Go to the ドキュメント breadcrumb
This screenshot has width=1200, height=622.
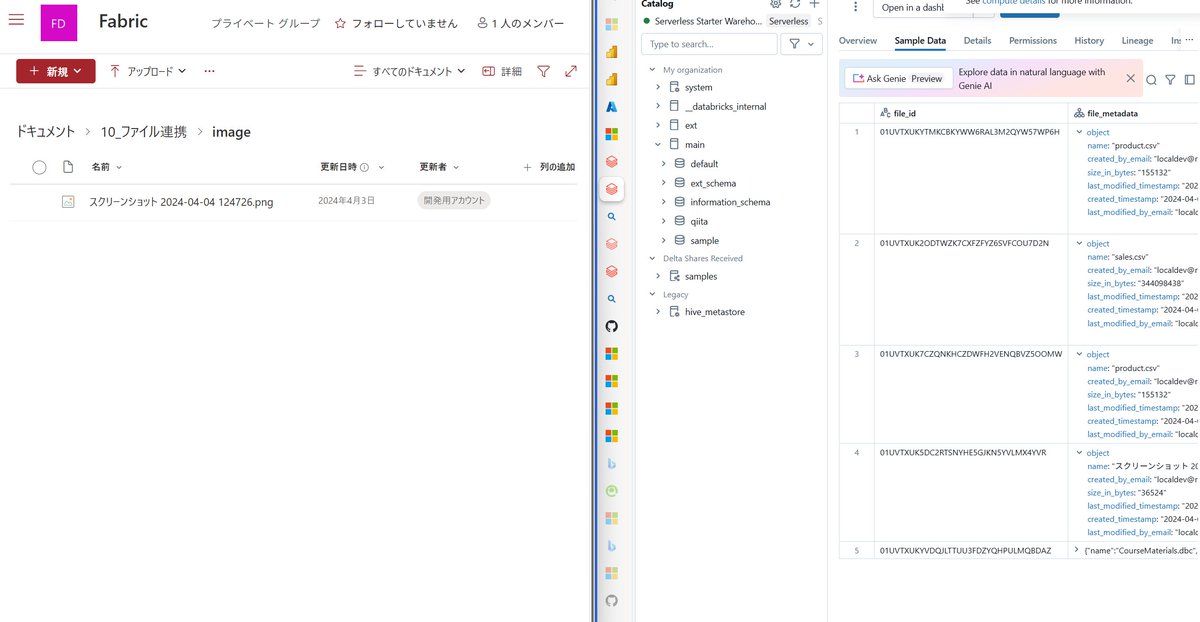pos(45,132)
